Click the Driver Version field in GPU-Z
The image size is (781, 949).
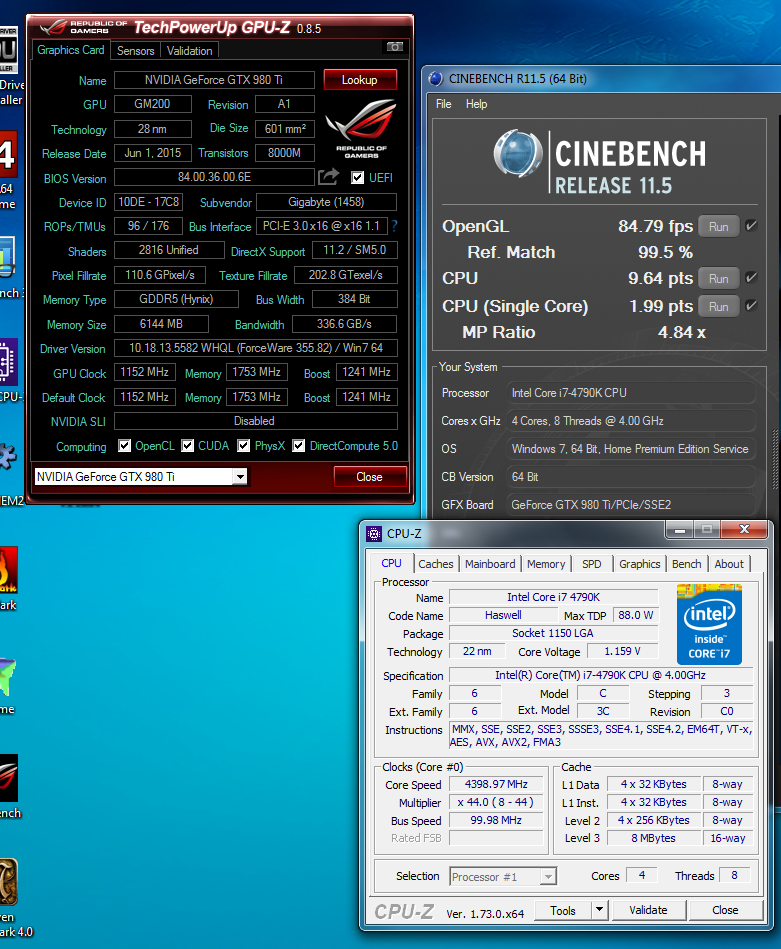pos(255,348)
